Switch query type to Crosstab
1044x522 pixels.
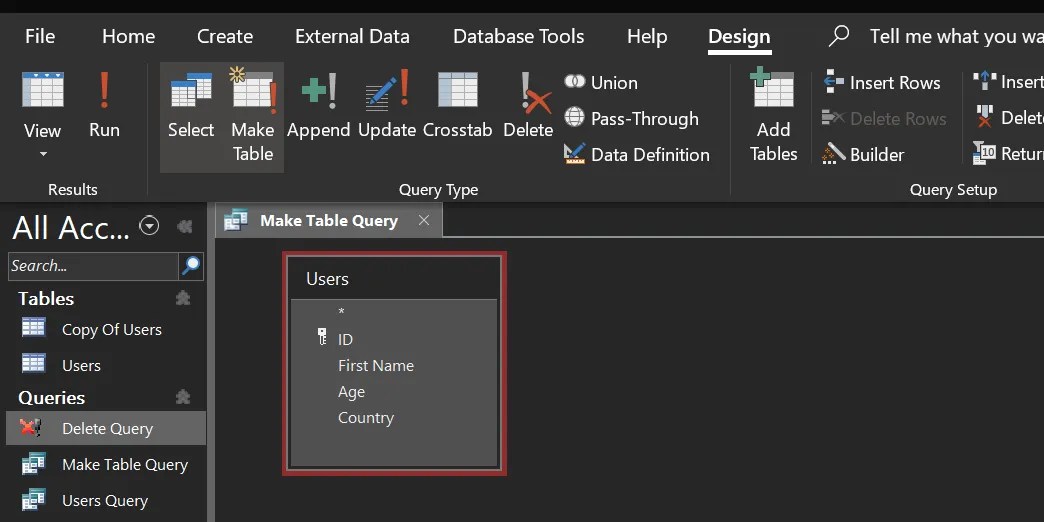pos(457,107)
